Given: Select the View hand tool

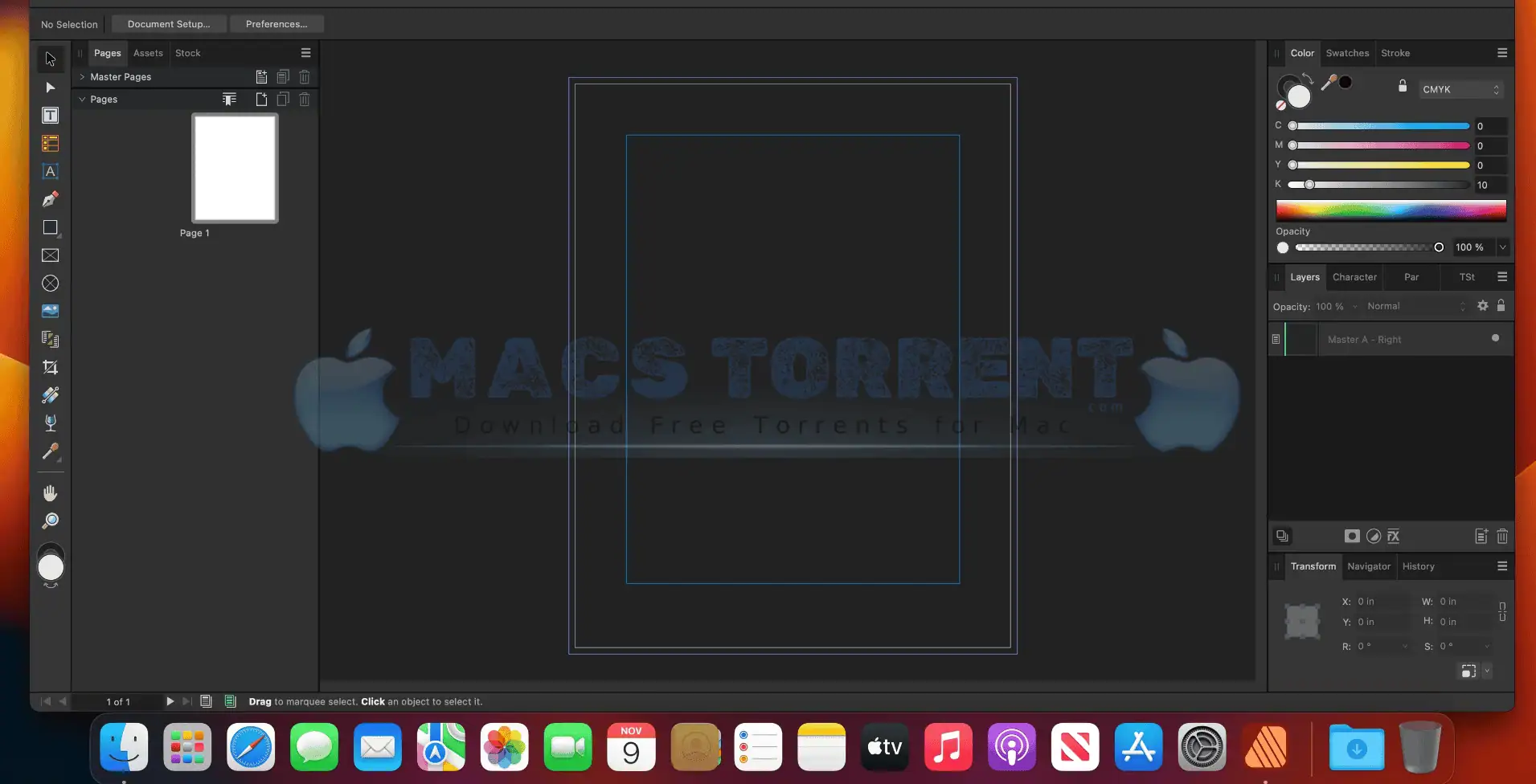Looking at the screenshot, I should pyautogui.click(x=51, y=493).
